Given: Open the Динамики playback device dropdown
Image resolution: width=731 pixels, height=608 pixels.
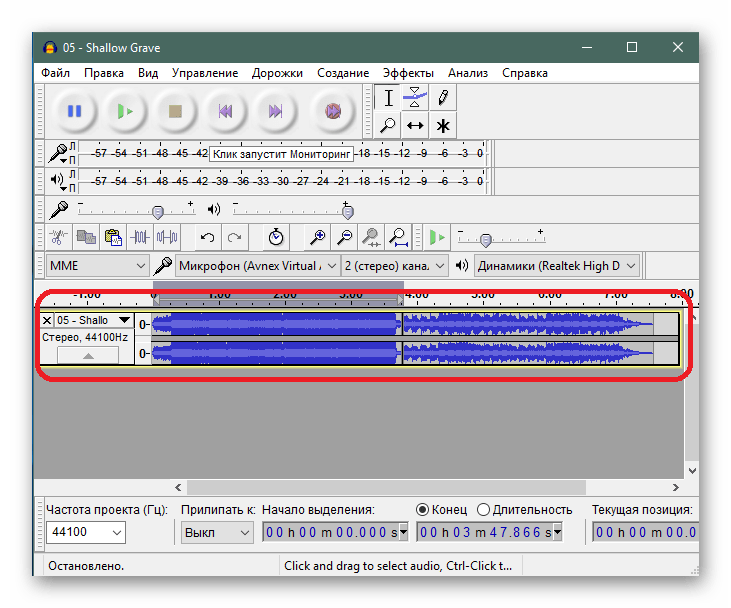Looking at the screenshot, I should pyautogui.click(x=557, y=266).
